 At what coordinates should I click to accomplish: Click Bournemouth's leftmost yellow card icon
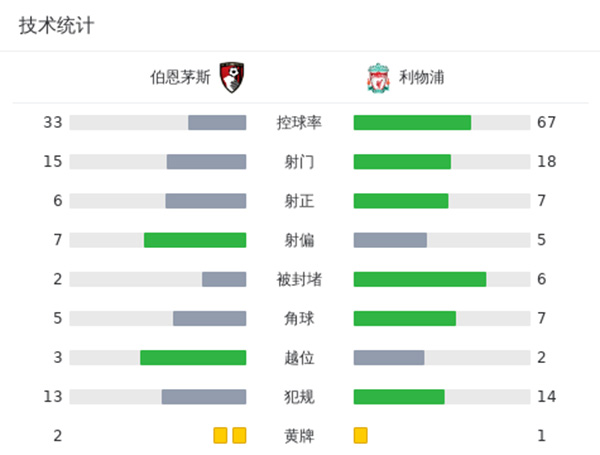(x=220, y=435)
